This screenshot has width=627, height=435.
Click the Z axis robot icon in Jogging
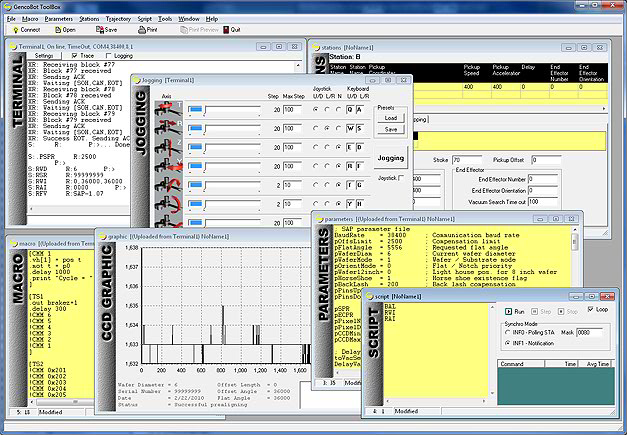(169, 148)
